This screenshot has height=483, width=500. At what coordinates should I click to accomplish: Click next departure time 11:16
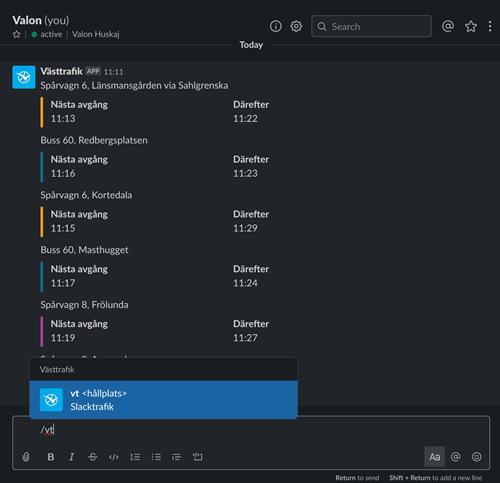pos(63,174)
